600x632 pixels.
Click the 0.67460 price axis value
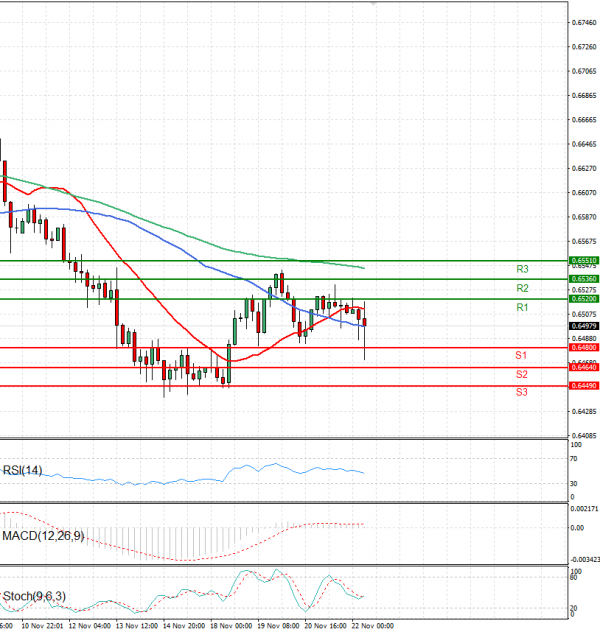(584, 23)
